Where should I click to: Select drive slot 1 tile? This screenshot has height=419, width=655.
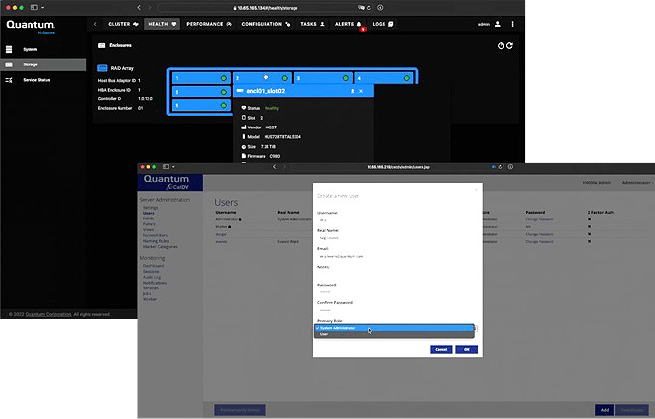pyautogui.click(x=197, y=77)
